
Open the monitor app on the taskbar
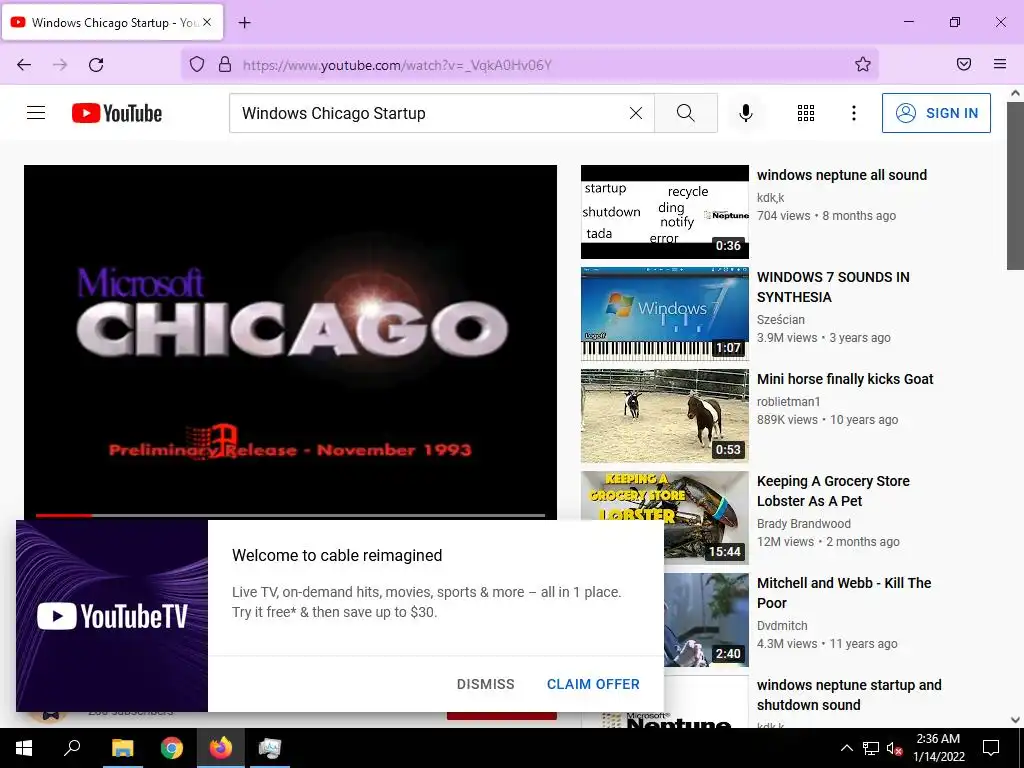[269, 748]
